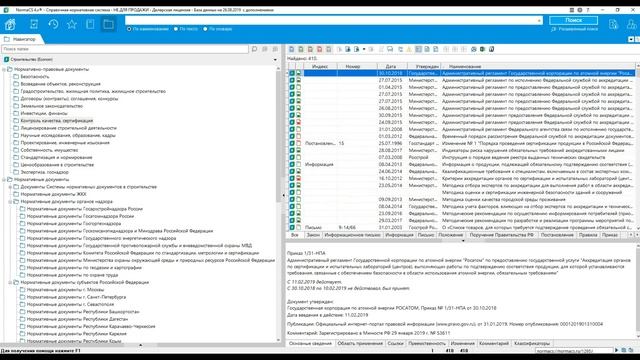Open the home page icon
The image size is (640, 360).
[x=10, y=24]
